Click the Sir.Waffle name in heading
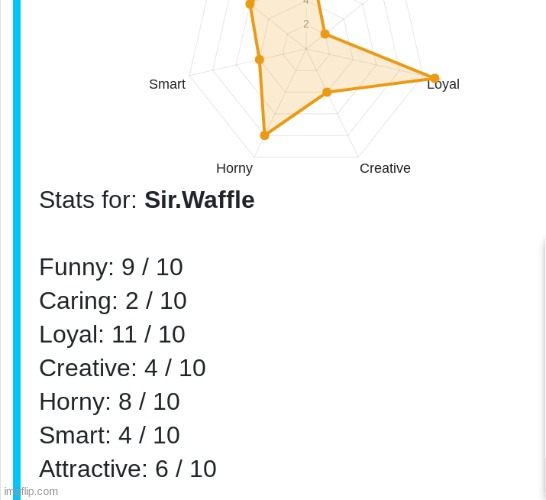This screenshot has height=500, width=546. point(200,200)
